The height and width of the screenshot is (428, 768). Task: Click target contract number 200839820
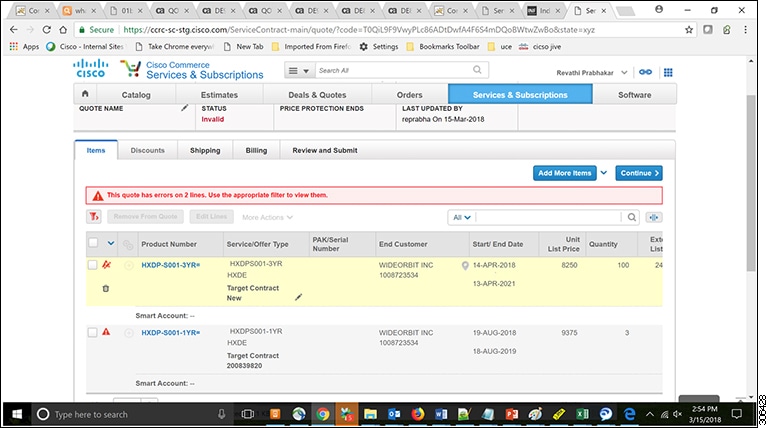(244, 366)
